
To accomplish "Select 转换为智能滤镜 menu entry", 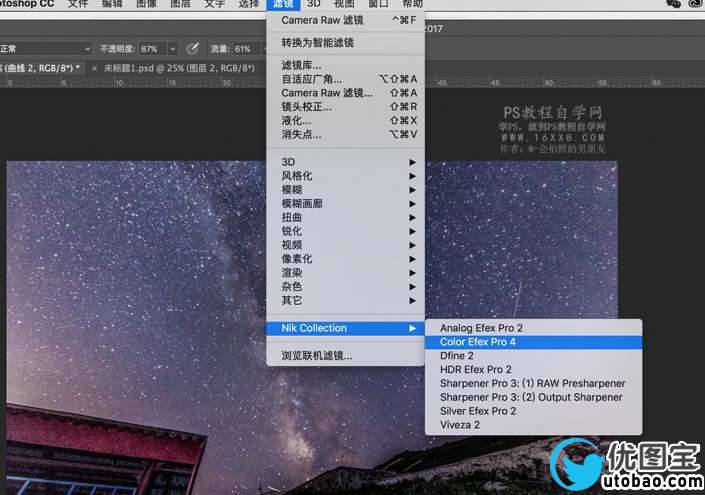I will (x=345, y=43).
